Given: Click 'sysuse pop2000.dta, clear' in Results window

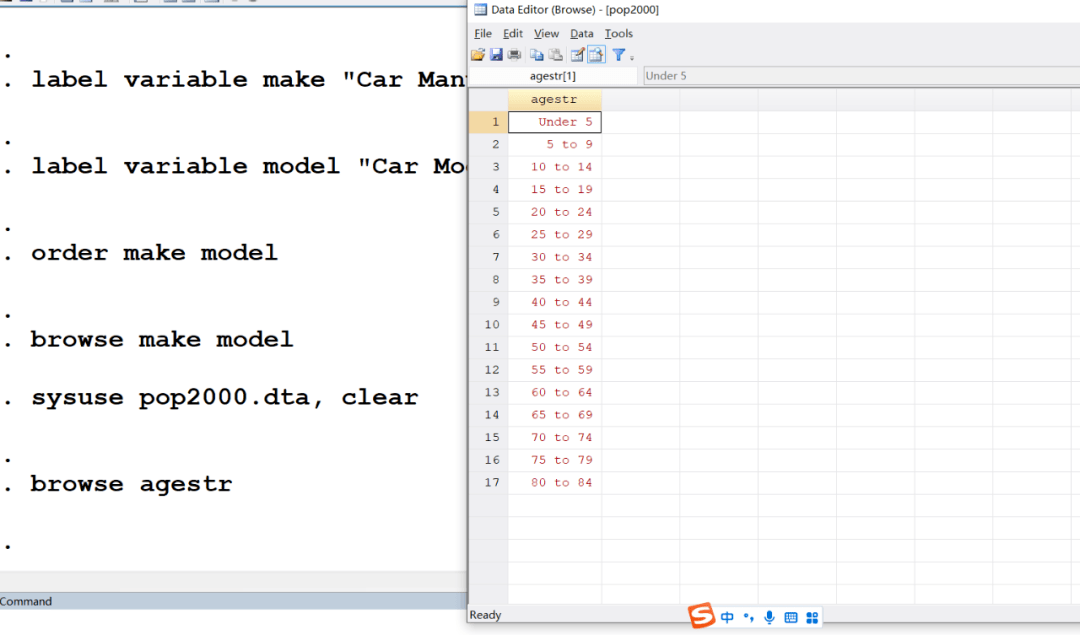Looking at the screenshot, I should point(225,397).
